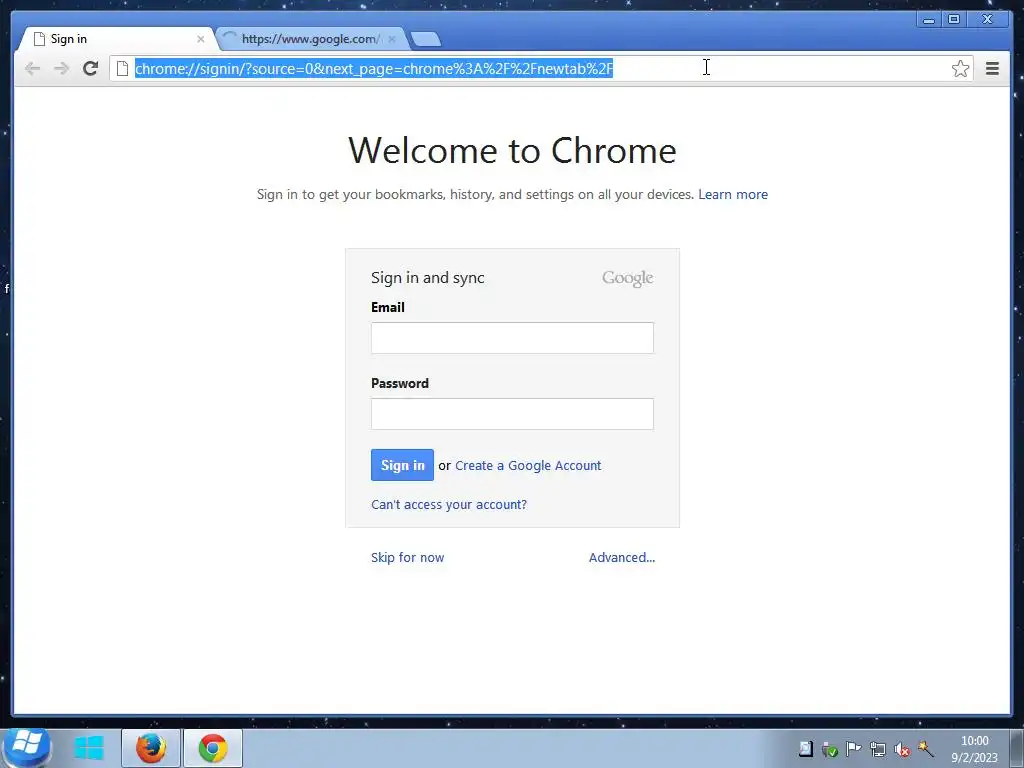Image resolution: width=1024 pixels, height=768 pixels.
Task: Launch Firefox from the taskbar
Action: click(151, 748)
